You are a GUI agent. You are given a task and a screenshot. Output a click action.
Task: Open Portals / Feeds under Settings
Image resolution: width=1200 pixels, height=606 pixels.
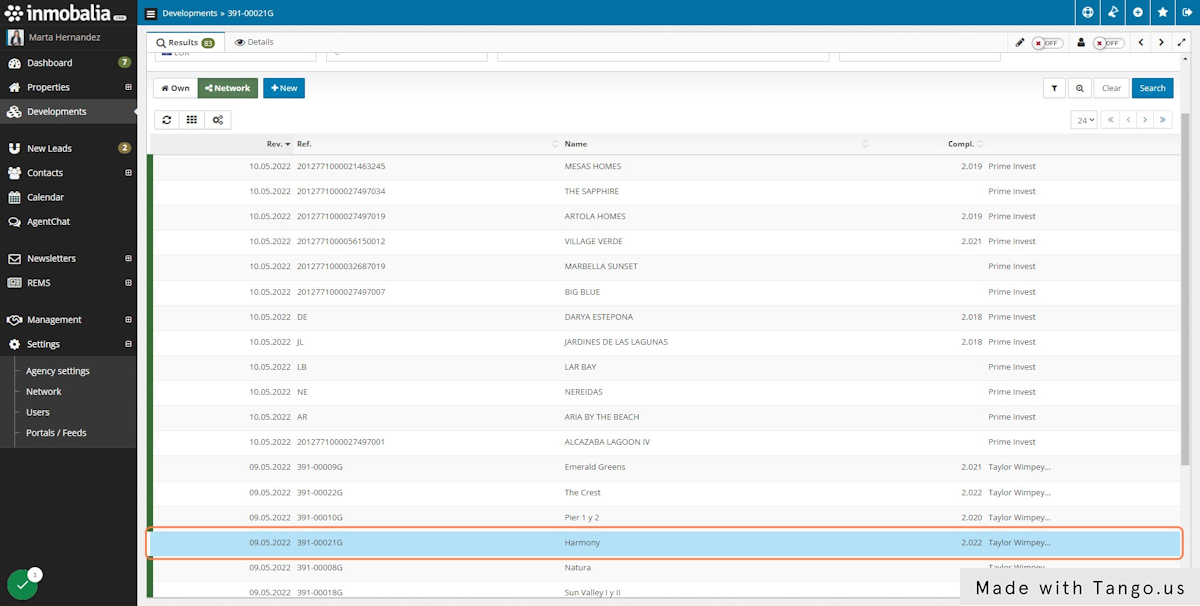click(x=58, y=432)
